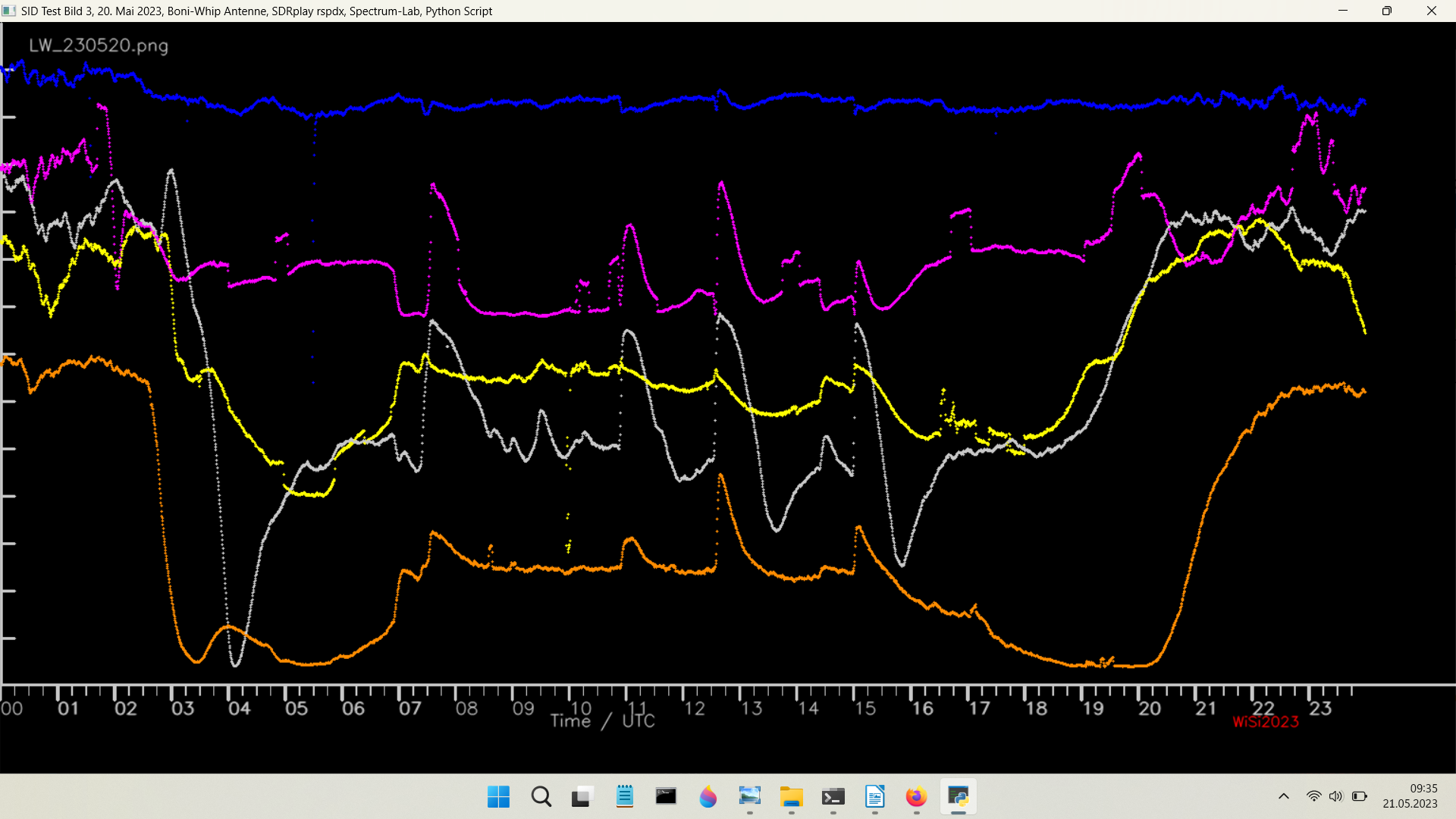Screen dimensions: 1456x819
Task: Click the 02 hour label on the axis
Action: [126, 708]
